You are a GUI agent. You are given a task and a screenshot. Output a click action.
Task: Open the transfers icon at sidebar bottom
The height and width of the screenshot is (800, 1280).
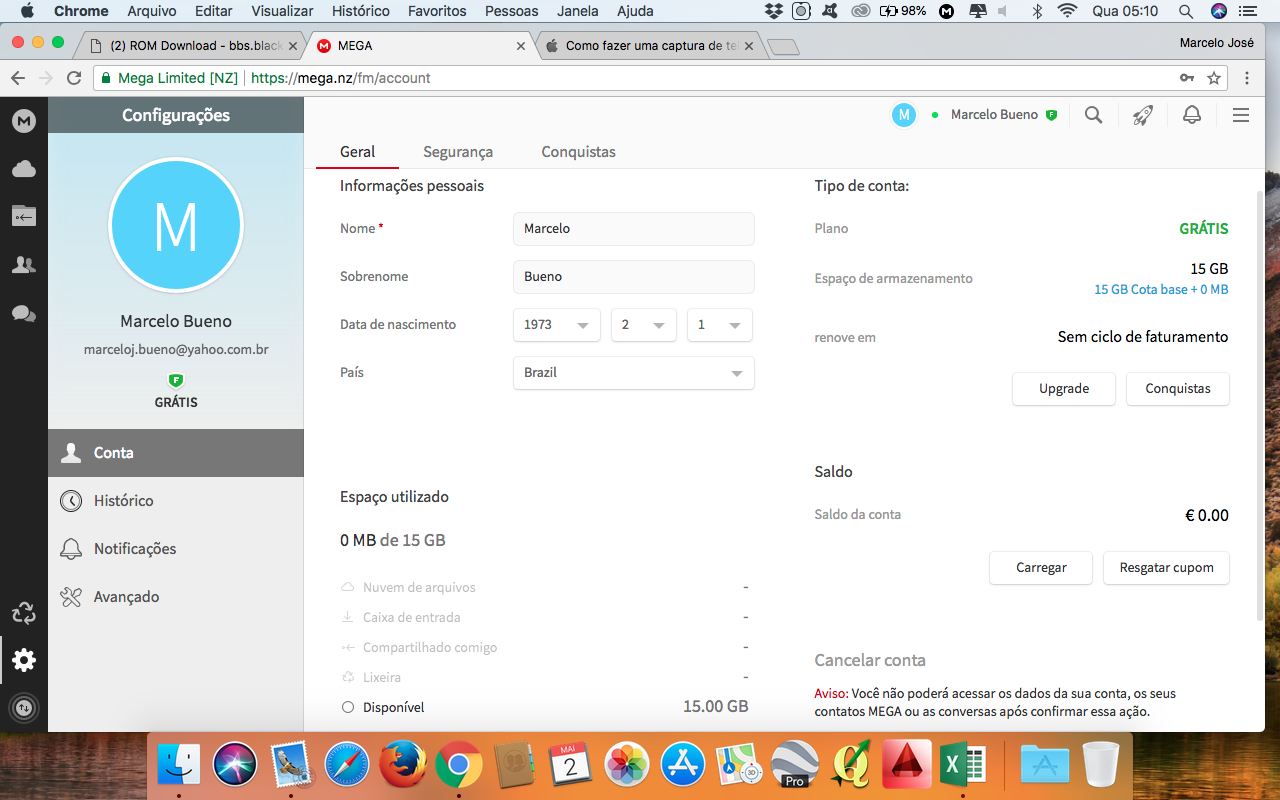[24, 708]
